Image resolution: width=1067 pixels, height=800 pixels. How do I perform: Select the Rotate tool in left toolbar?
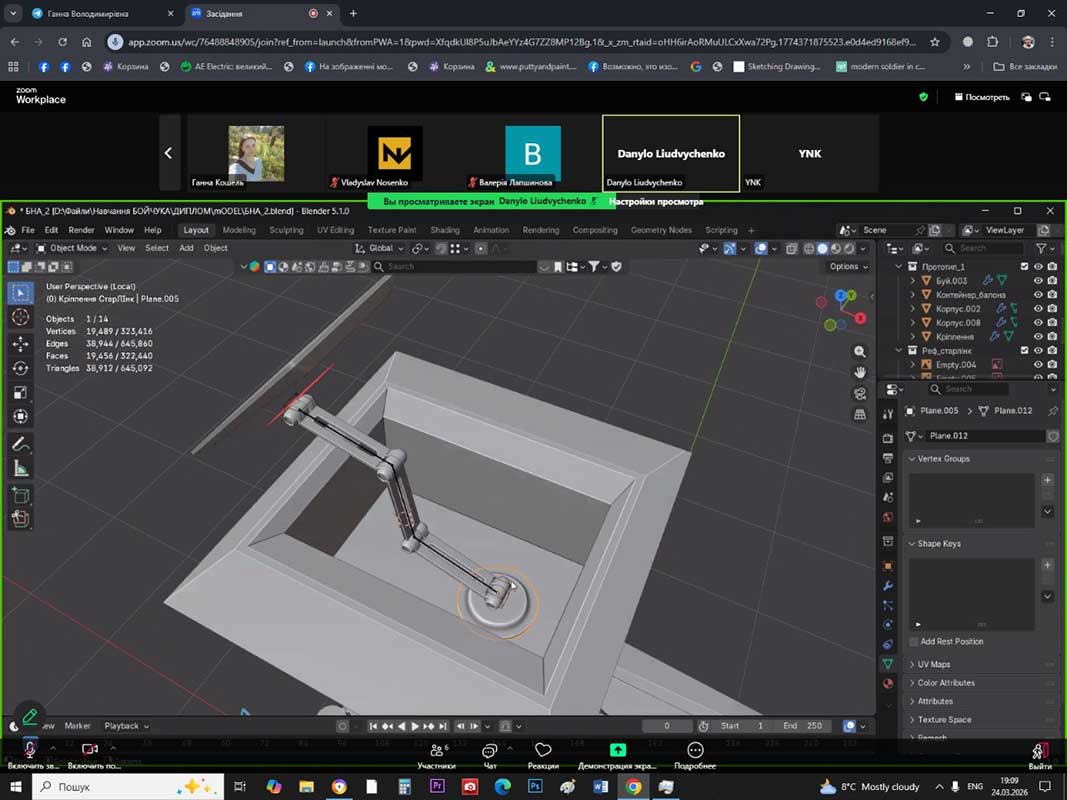point(20,368)
